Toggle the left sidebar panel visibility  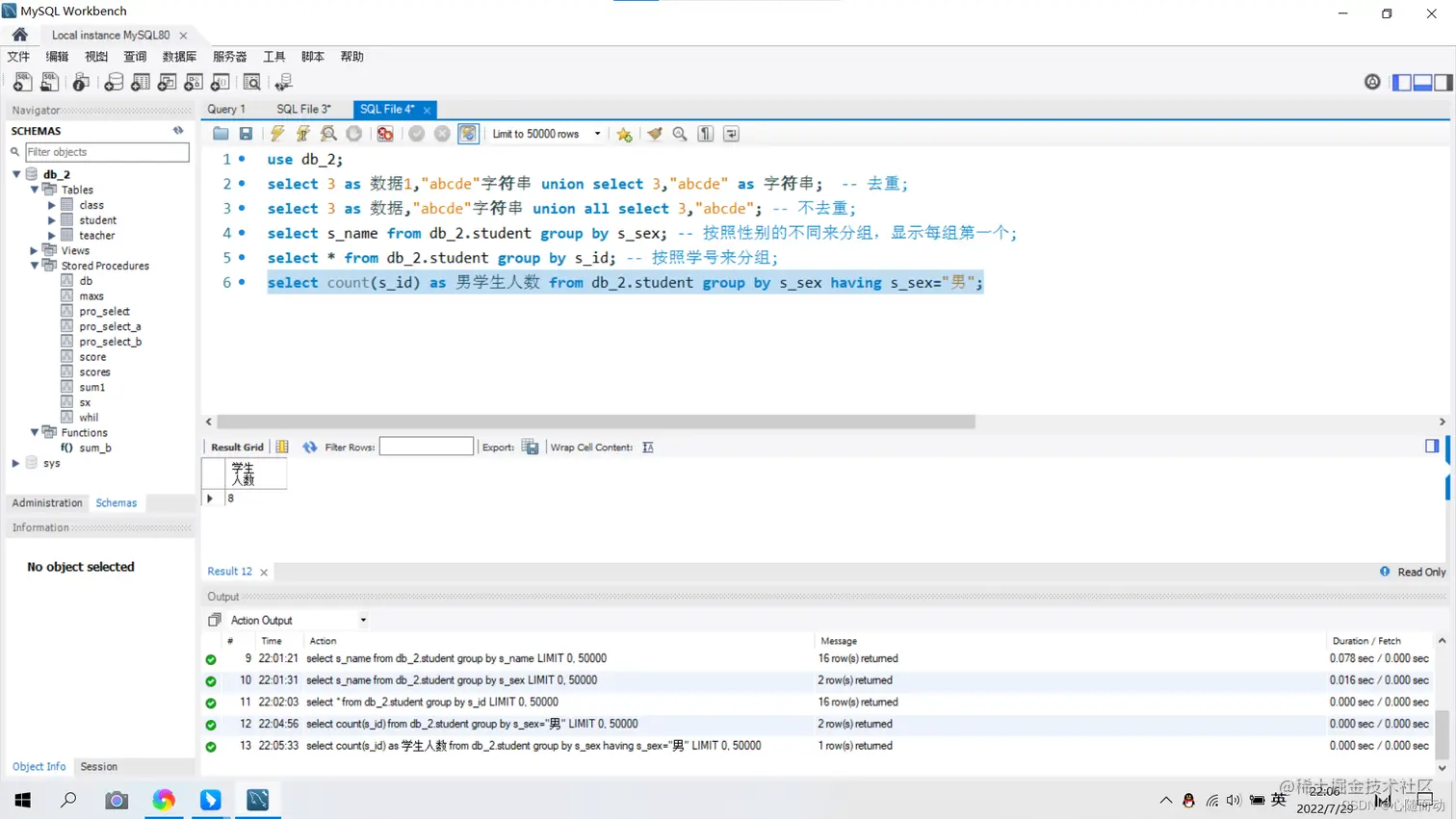1402,83
